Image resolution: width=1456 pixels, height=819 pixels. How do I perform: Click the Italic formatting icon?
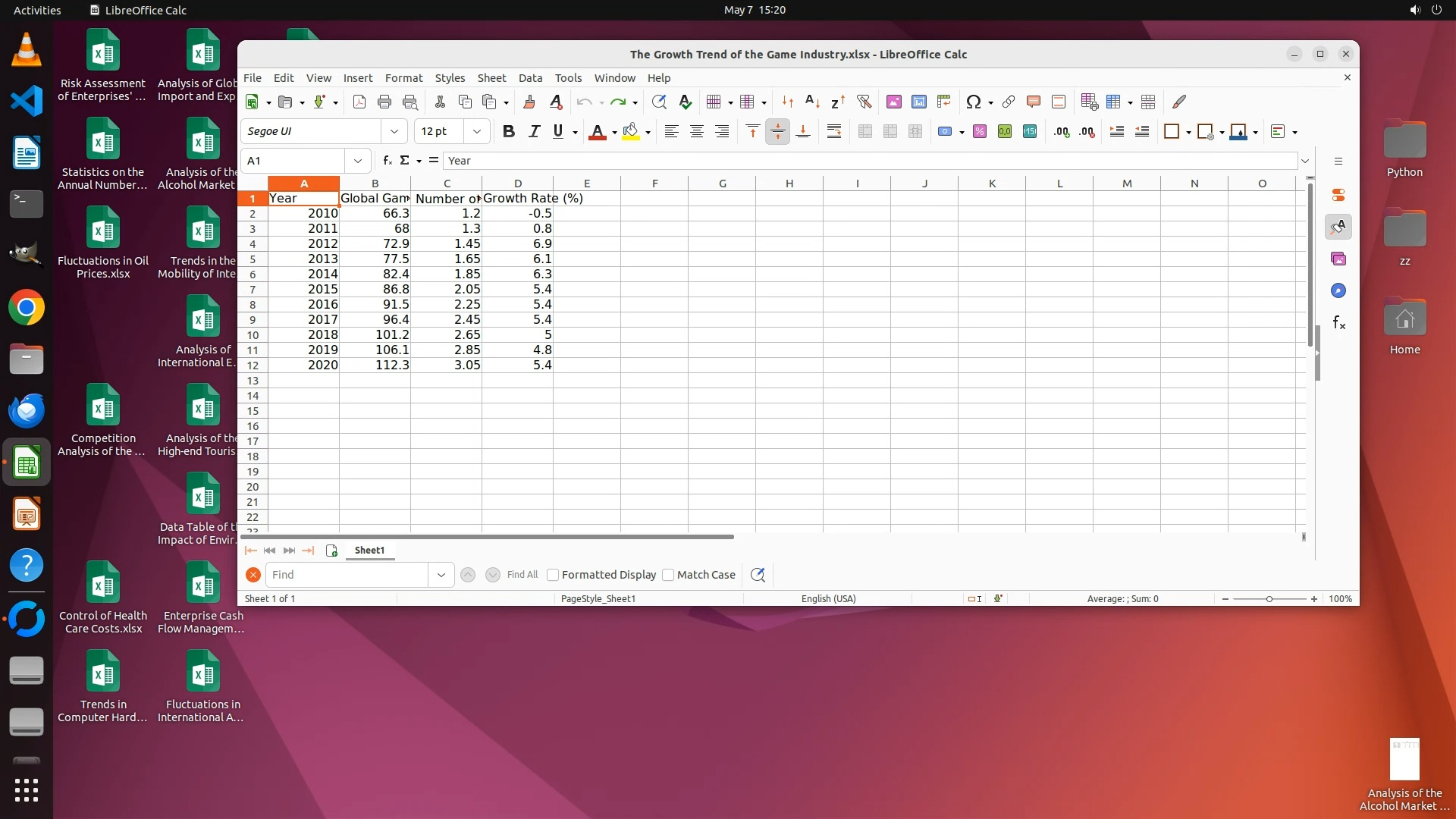[x=534, y=131]
